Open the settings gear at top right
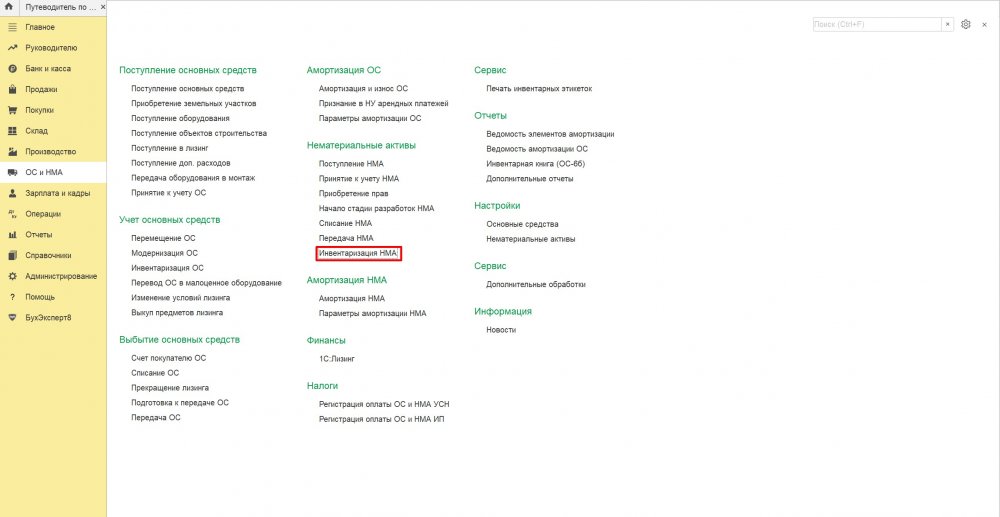This screenshot has width=1000, height=517. pyautogui.click(x=966, y=24)
